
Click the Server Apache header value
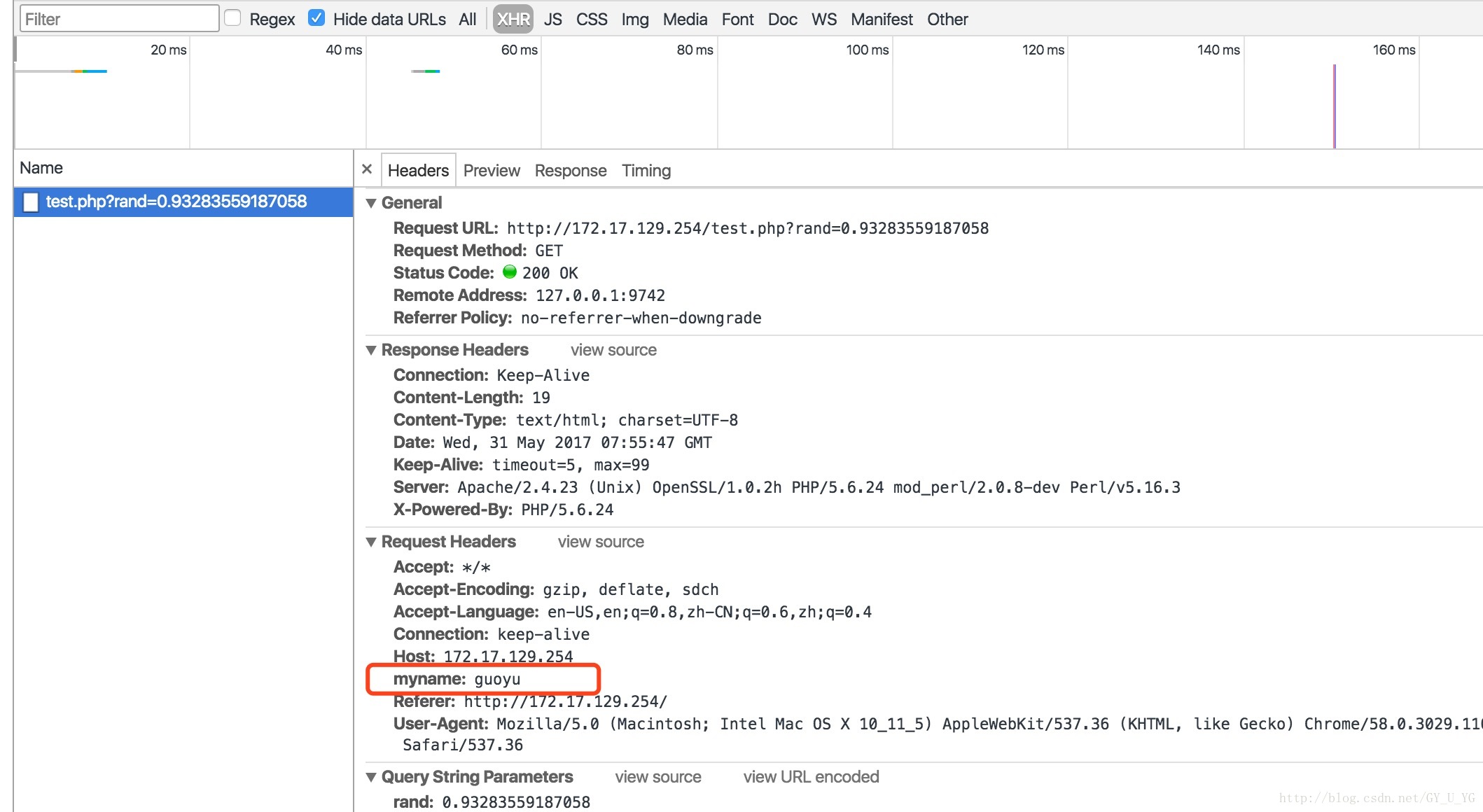click(819, 487)
